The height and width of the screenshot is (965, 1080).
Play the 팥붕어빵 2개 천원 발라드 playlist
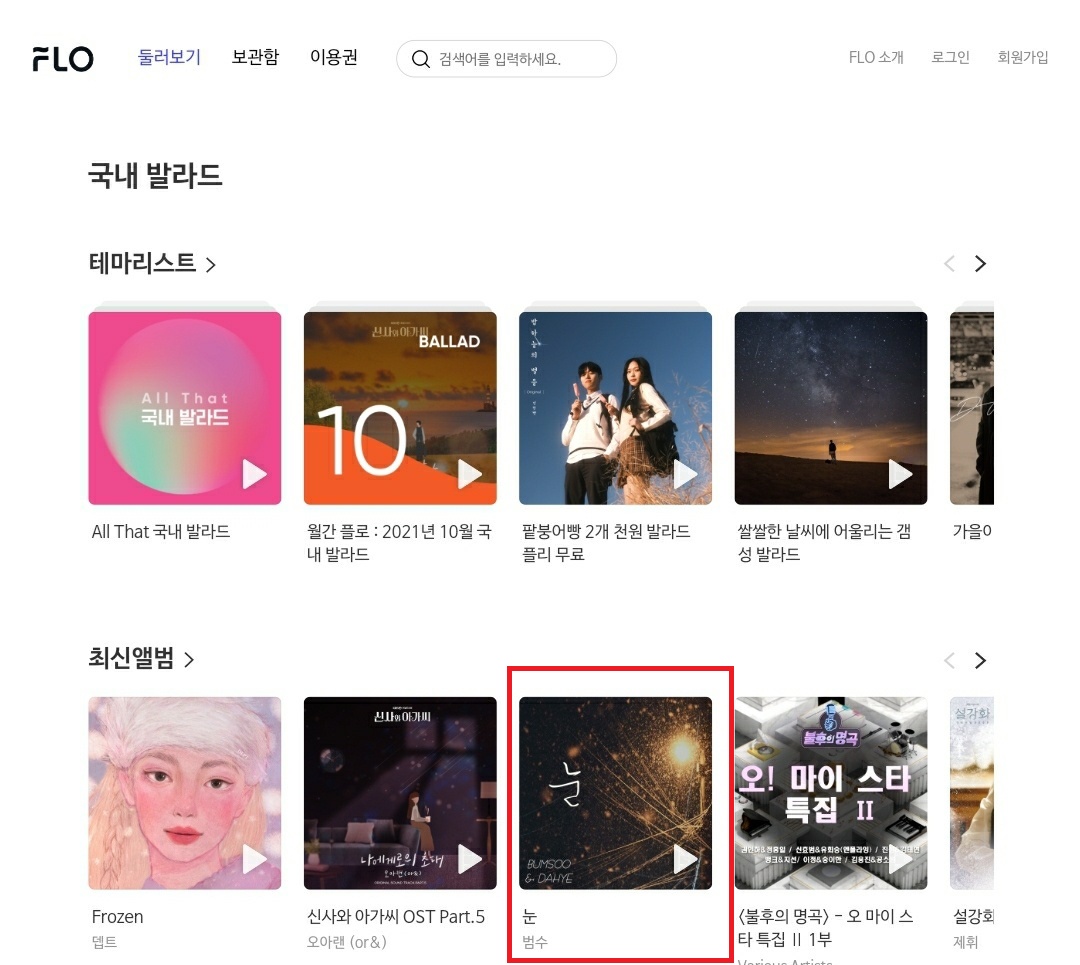tap(685, 474)
